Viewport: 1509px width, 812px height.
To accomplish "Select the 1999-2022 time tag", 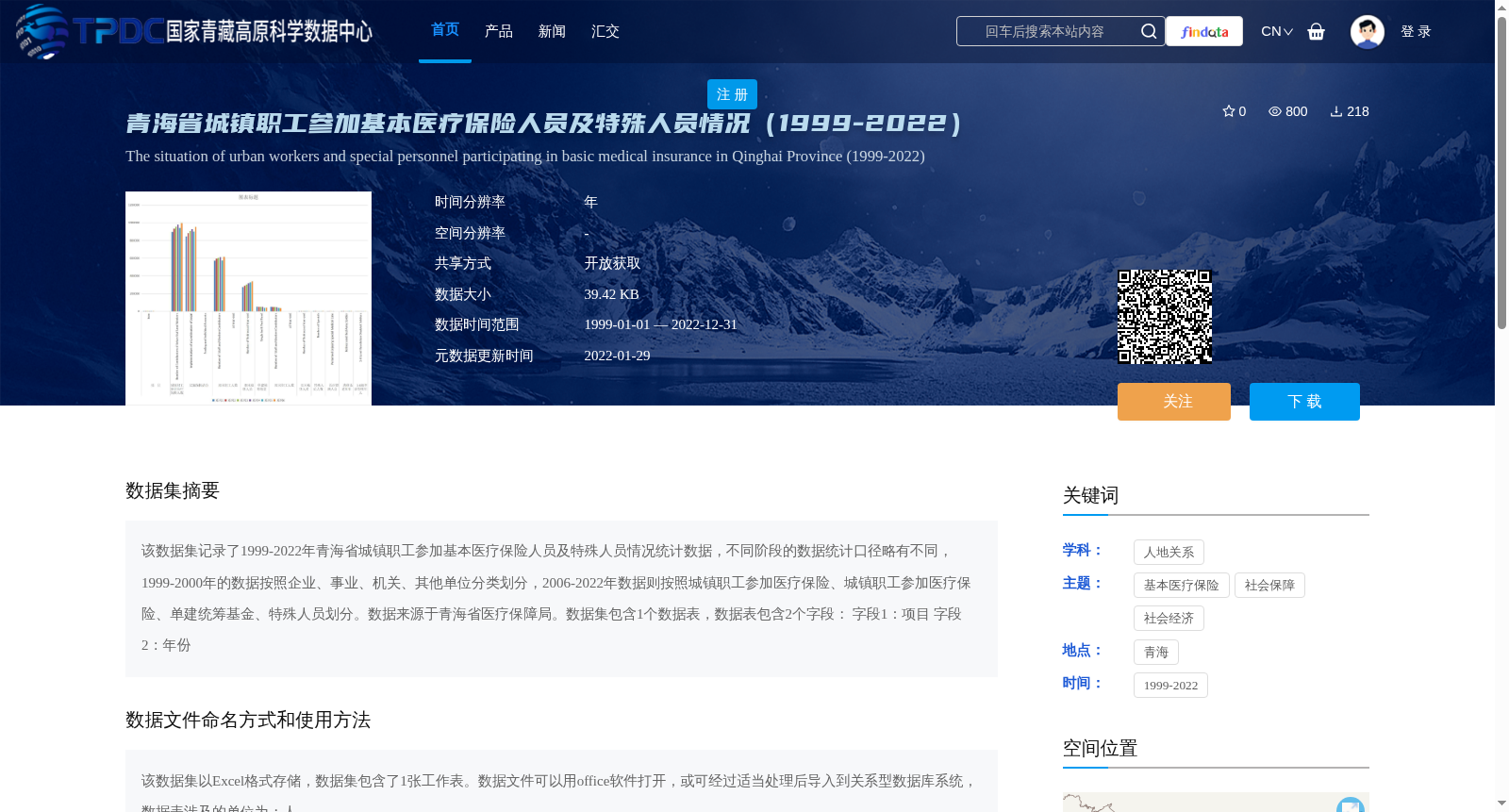I will (x=1170, y=685).
